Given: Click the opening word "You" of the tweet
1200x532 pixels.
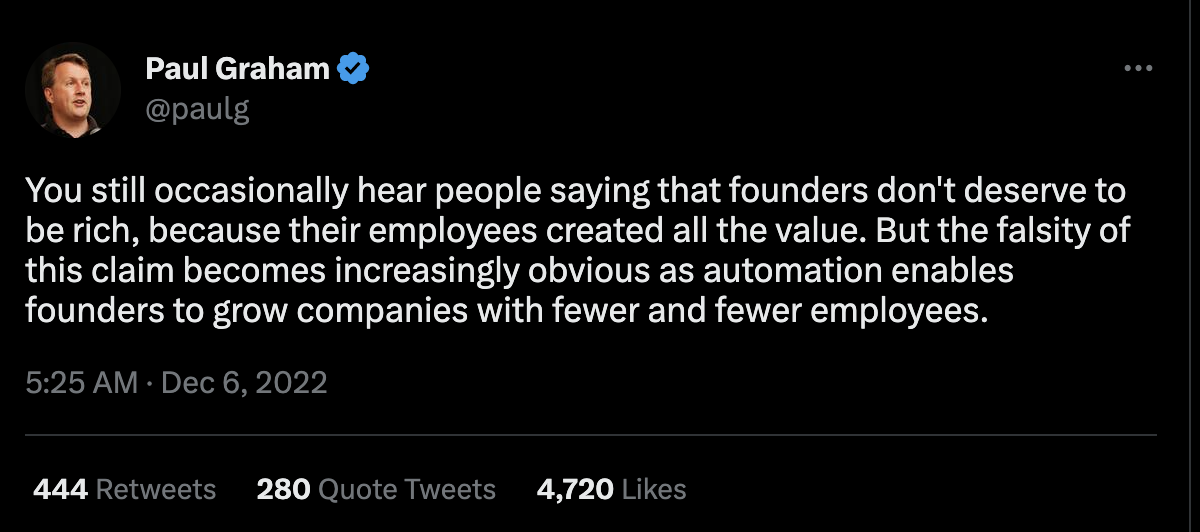Looking at the screenshot, I should click(x=47, y=189).
